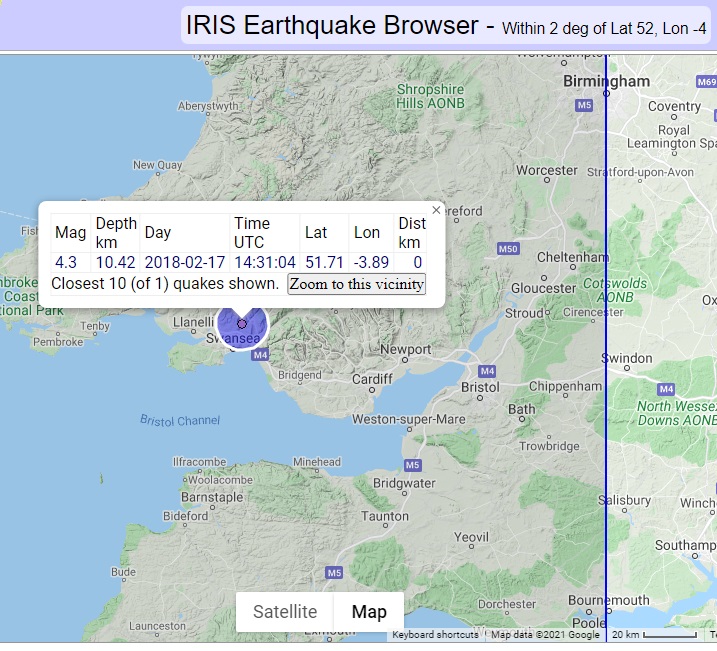717x651 pixels.
Task: Click the Dist km column header
Action: [412, 233]
